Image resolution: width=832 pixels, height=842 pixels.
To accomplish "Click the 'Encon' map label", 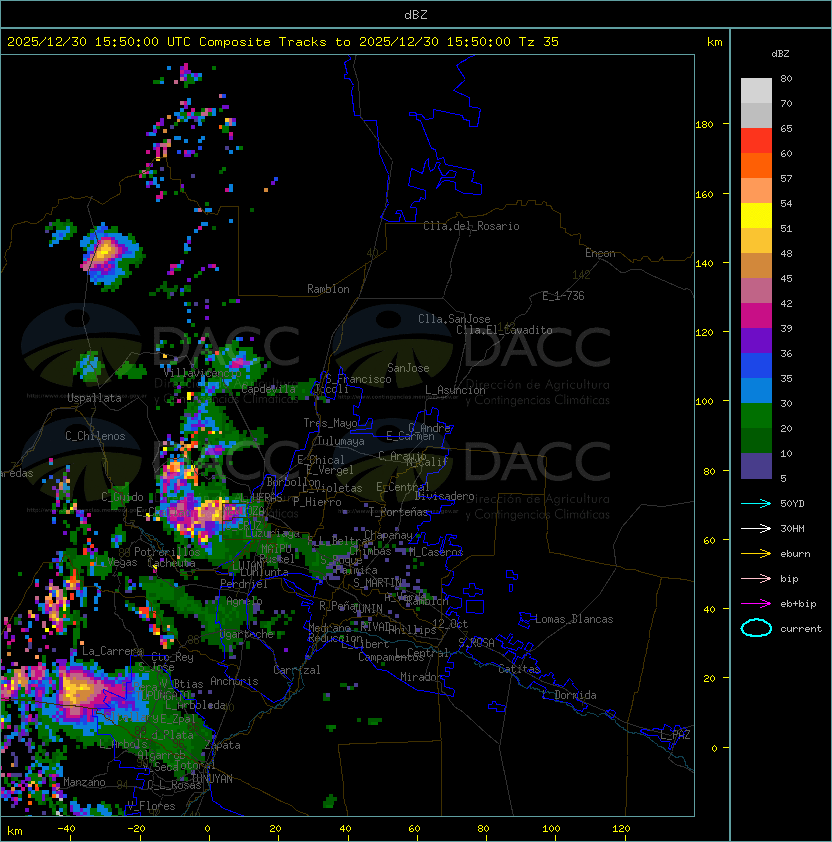I will (600, 253).
